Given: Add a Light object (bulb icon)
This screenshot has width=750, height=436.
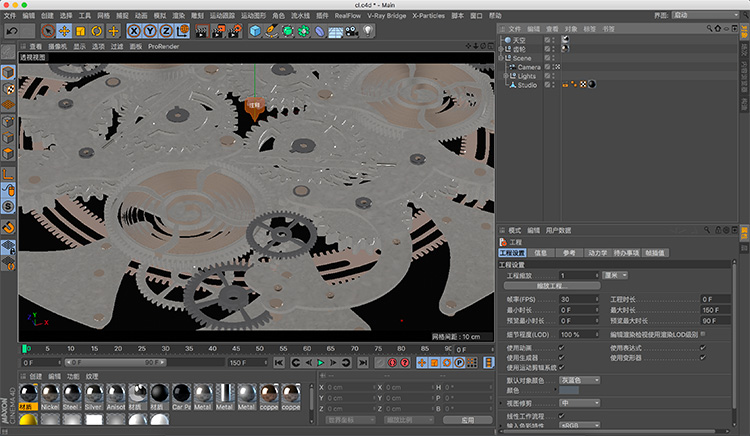Looking at the screenshot, I should [x=367, y=31].
